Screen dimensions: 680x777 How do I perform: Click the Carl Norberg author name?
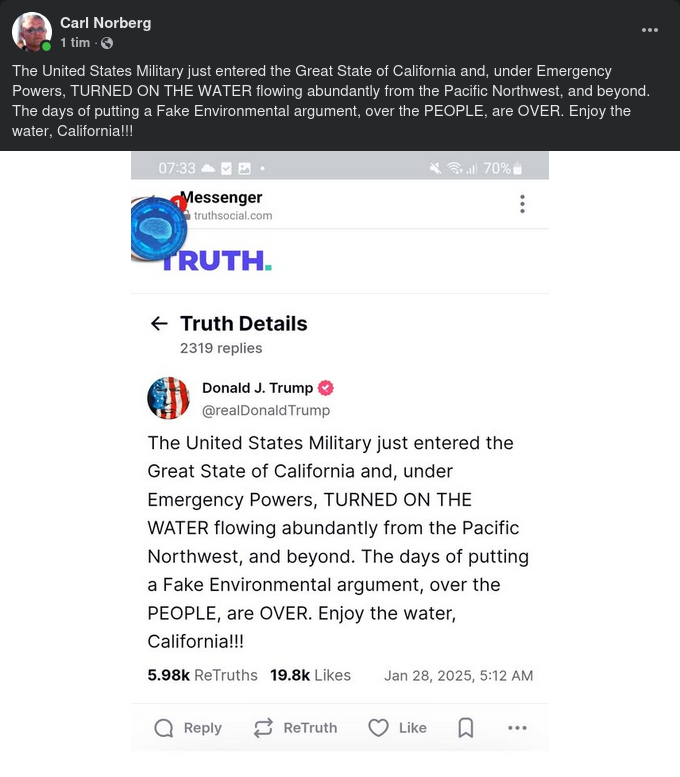click(x=105, y=23)
